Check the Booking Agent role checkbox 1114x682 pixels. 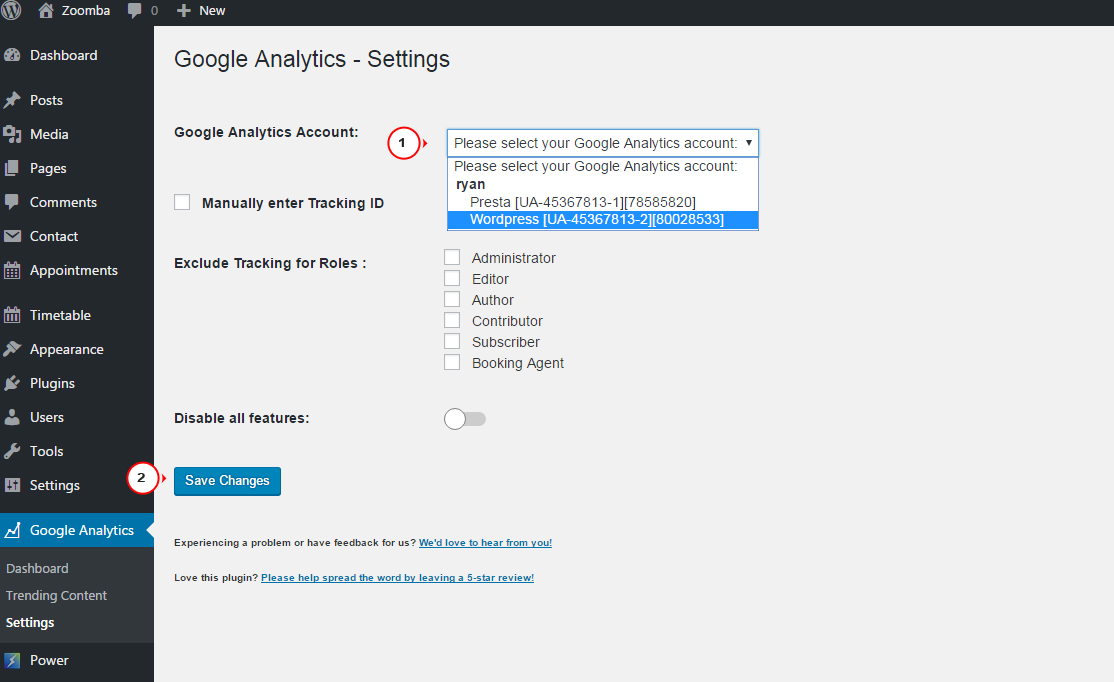pos(452,362)
